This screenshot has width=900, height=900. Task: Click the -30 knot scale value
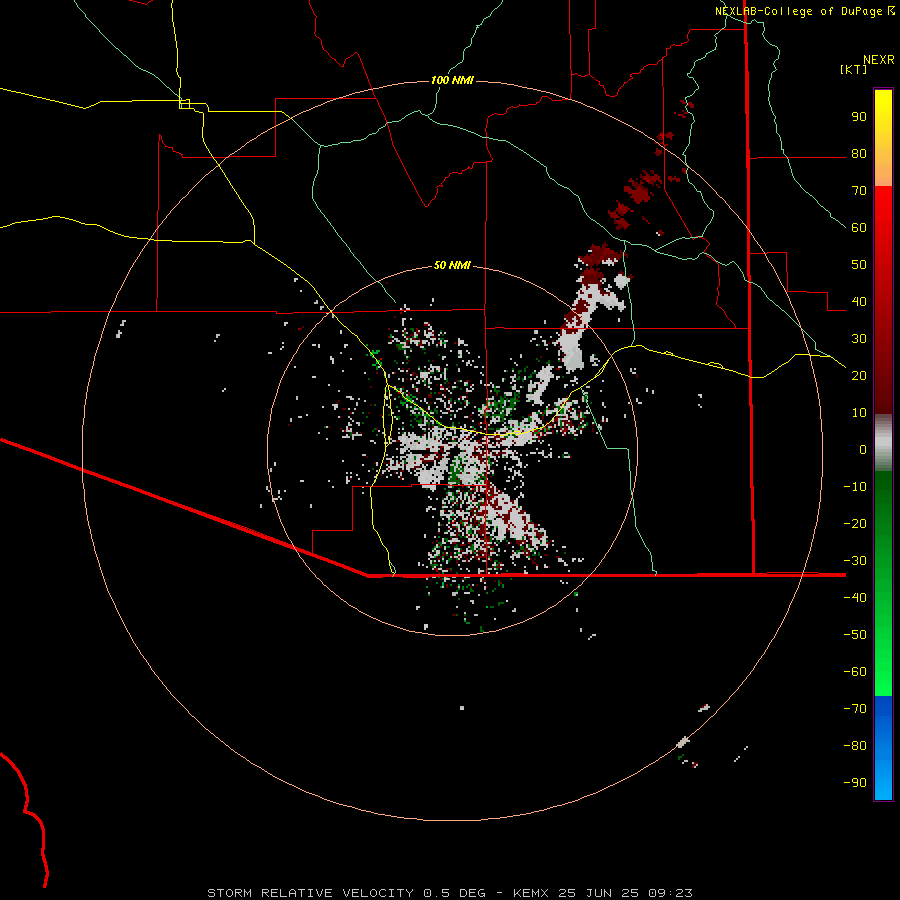tap(855, 561)
